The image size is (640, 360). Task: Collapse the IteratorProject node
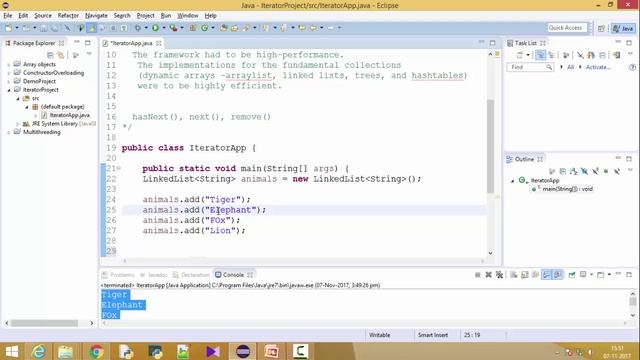(9, 90)
